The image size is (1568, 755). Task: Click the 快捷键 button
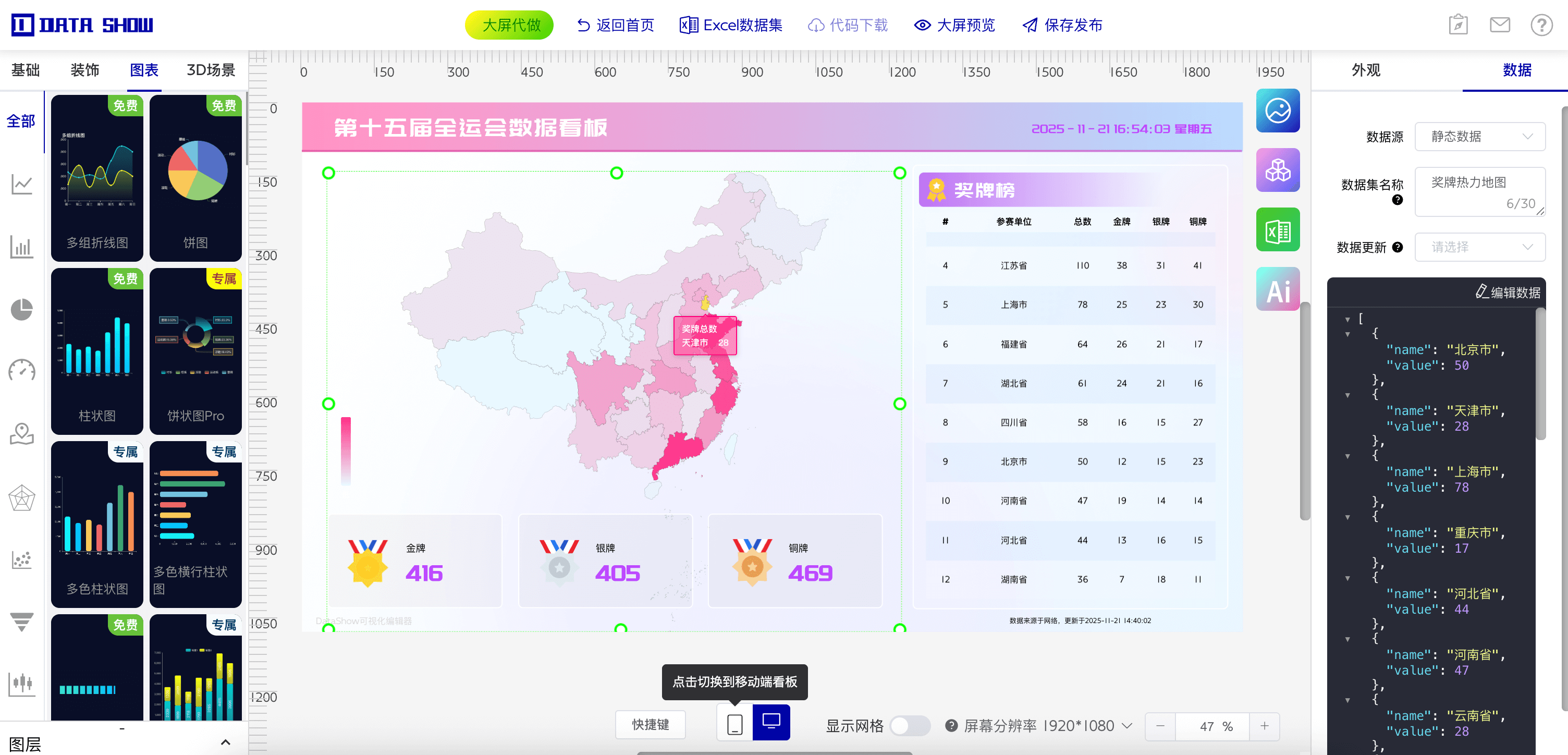[650, 725]
